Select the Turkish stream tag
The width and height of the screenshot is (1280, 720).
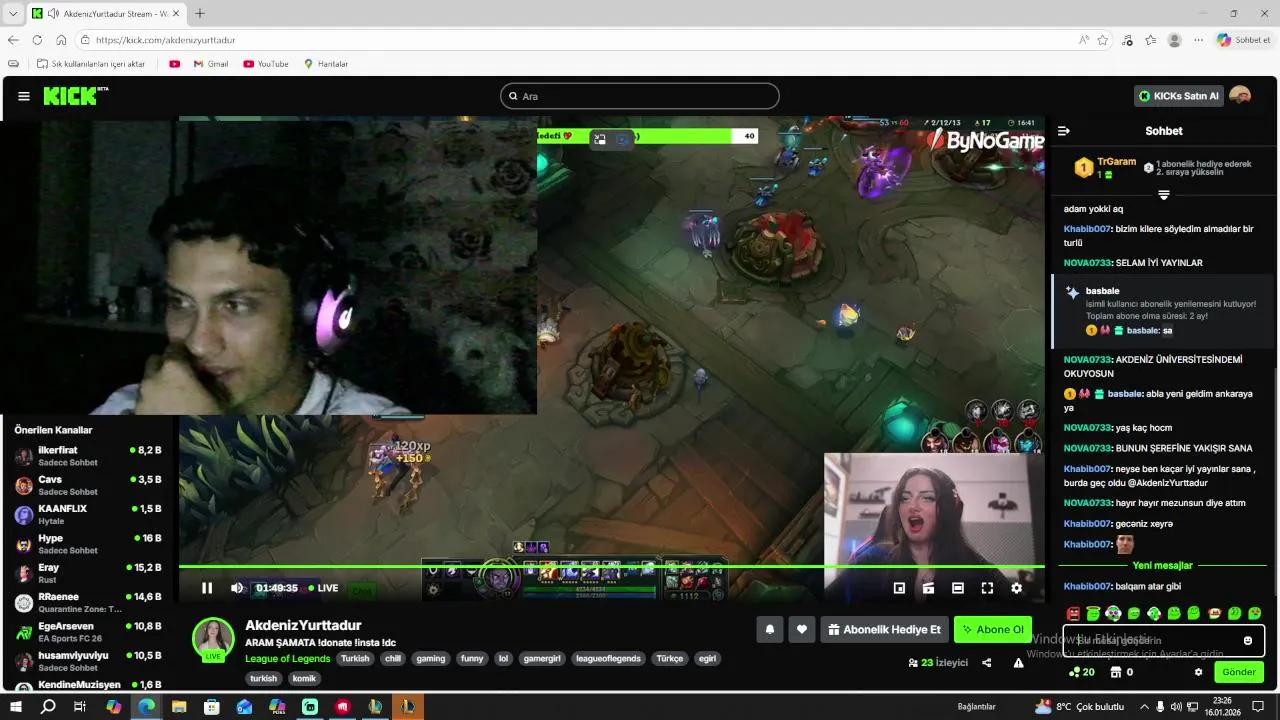pos(355,659)
